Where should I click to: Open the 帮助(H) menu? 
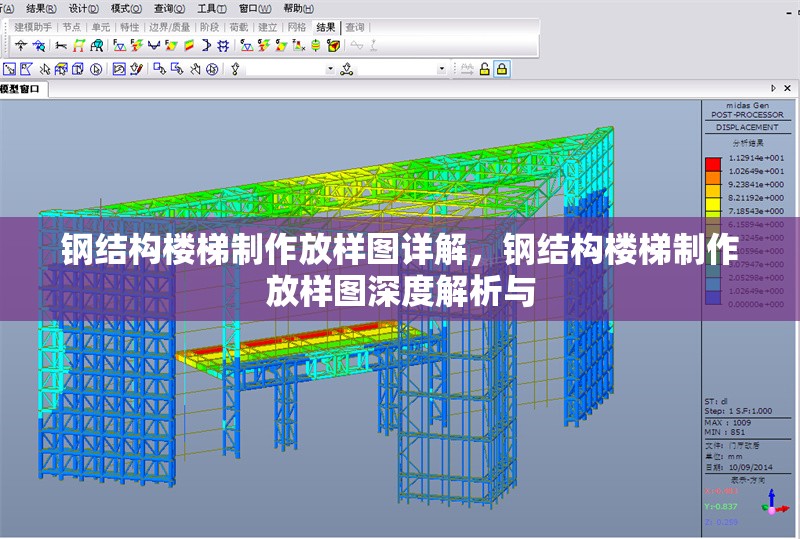tap(298, 9)
